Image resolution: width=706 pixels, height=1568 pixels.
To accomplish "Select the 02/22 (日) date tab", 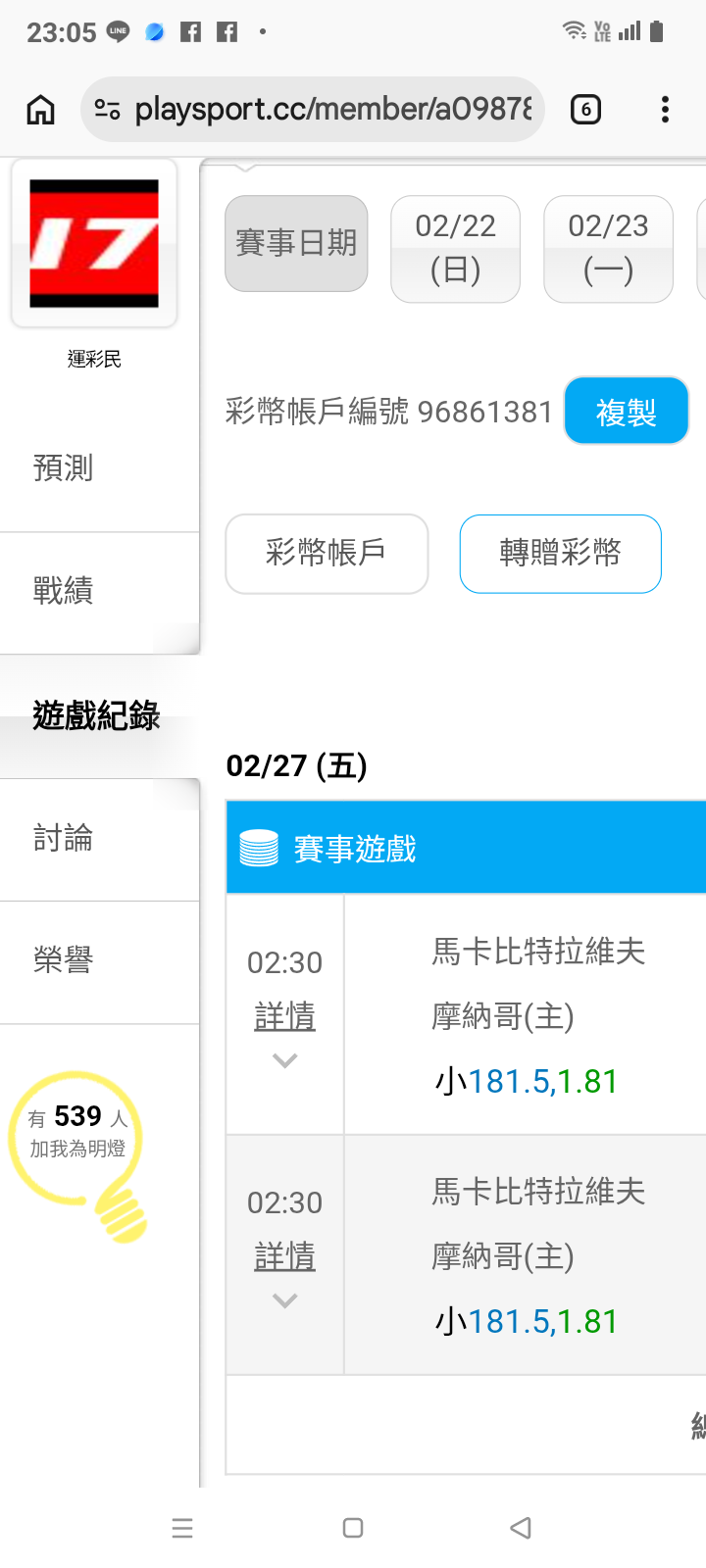I will tap(455, 249).
